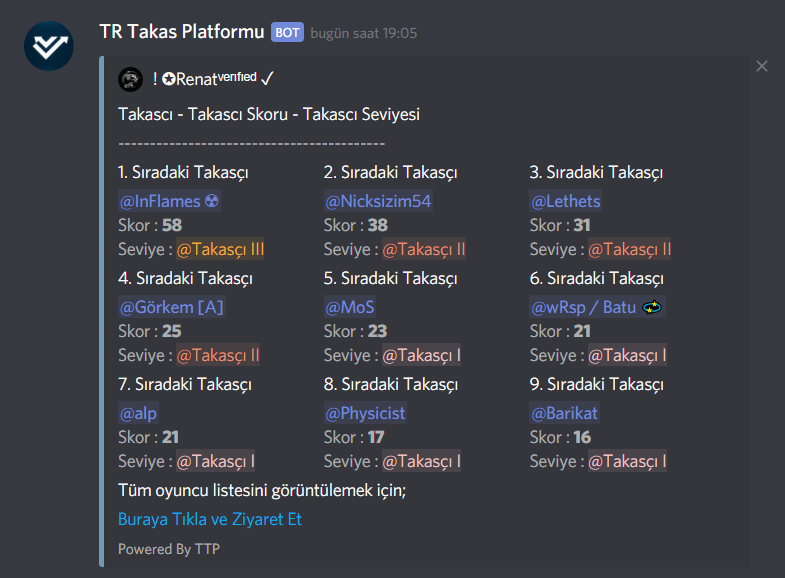
Task: Open the @InFlames user mention
Action: click(169, 201)
